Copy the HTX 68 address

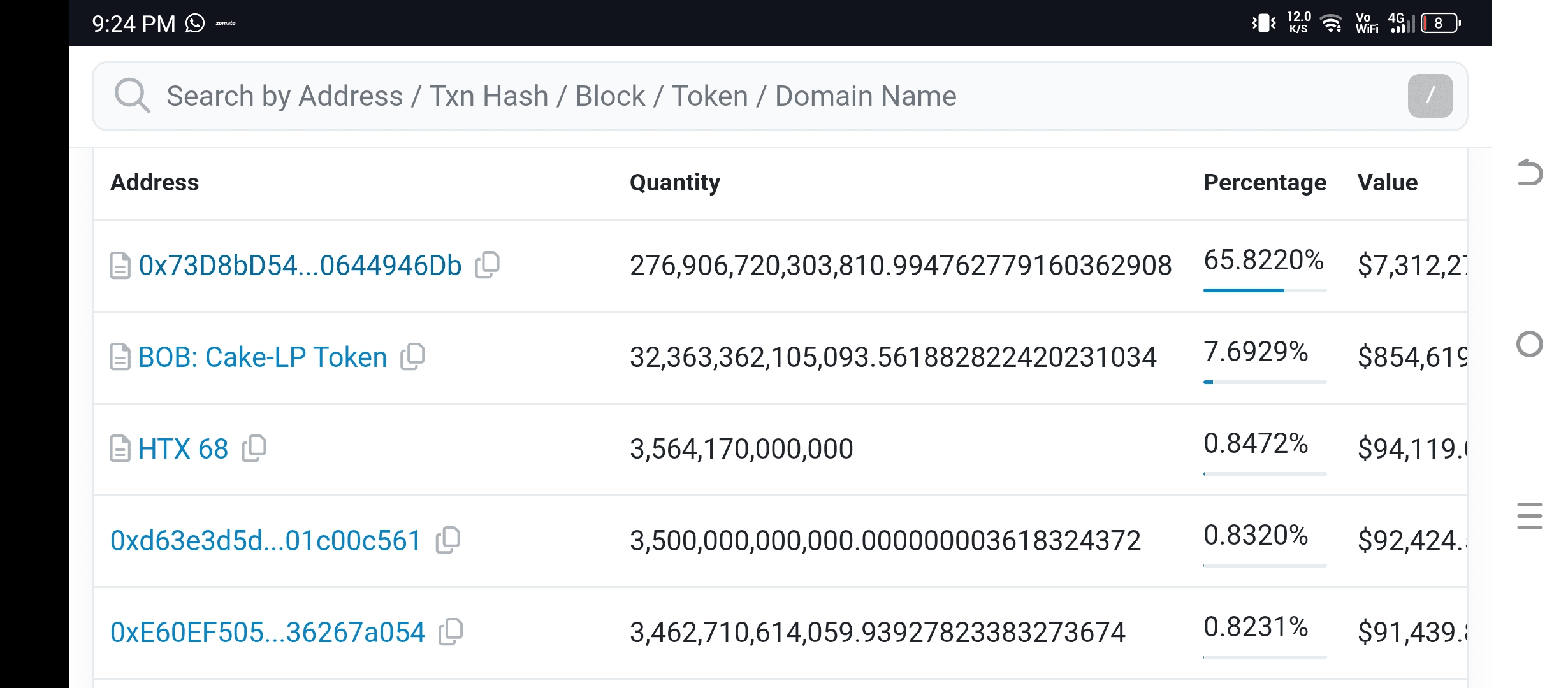[x=254, y=448]
